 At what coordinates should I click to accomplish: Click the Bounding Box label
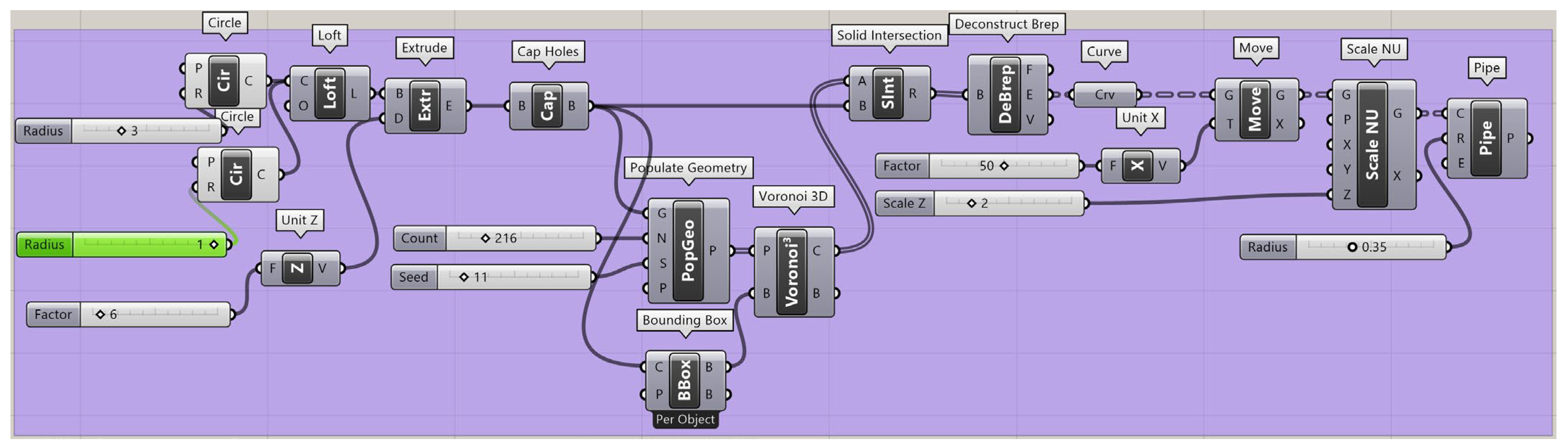pyautogui.click(x=684, y=320)
